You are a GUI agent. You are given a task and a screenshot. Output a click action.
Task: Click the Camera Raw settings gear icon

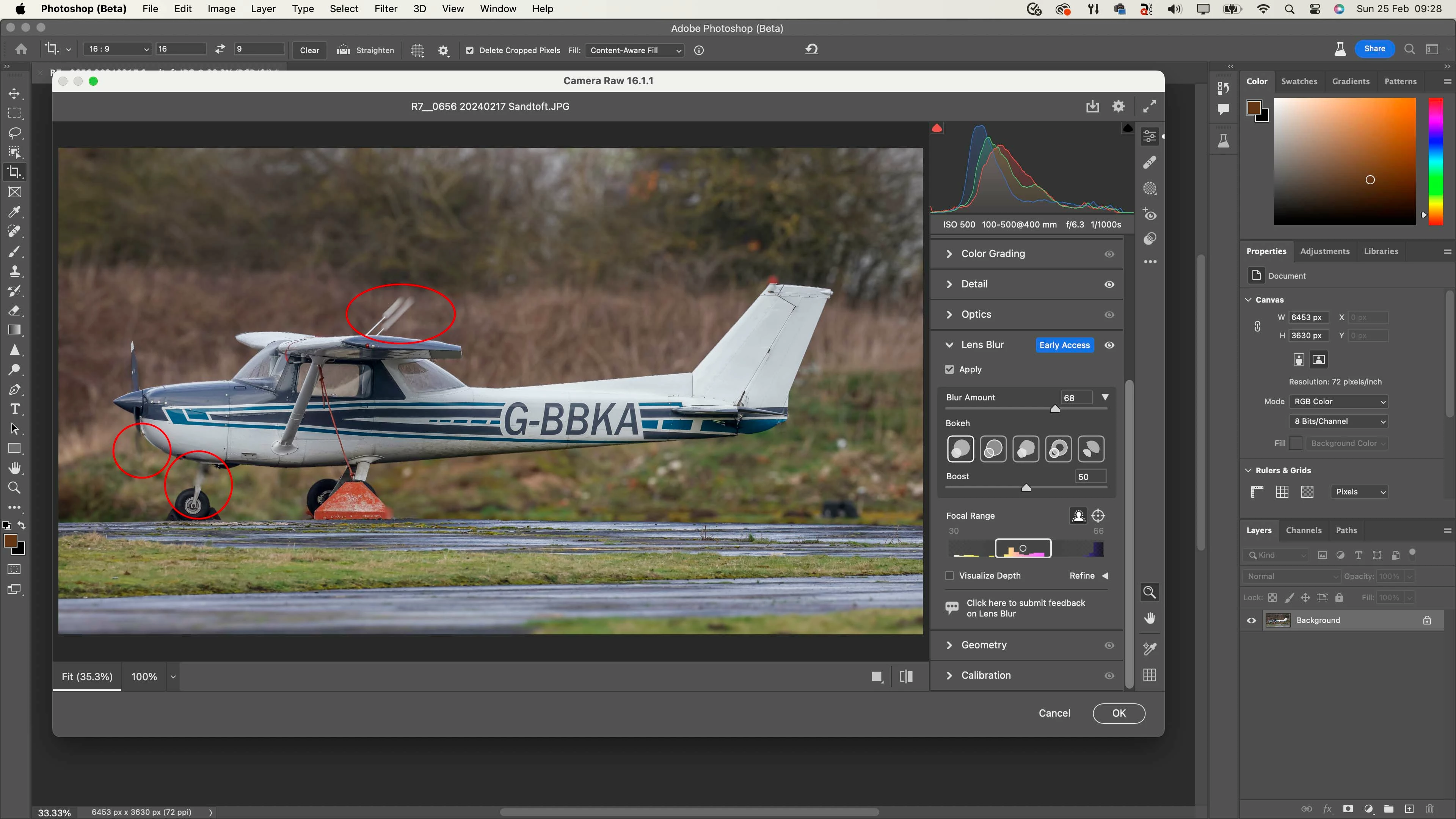pyautogui.click(x=1118, y=106)
